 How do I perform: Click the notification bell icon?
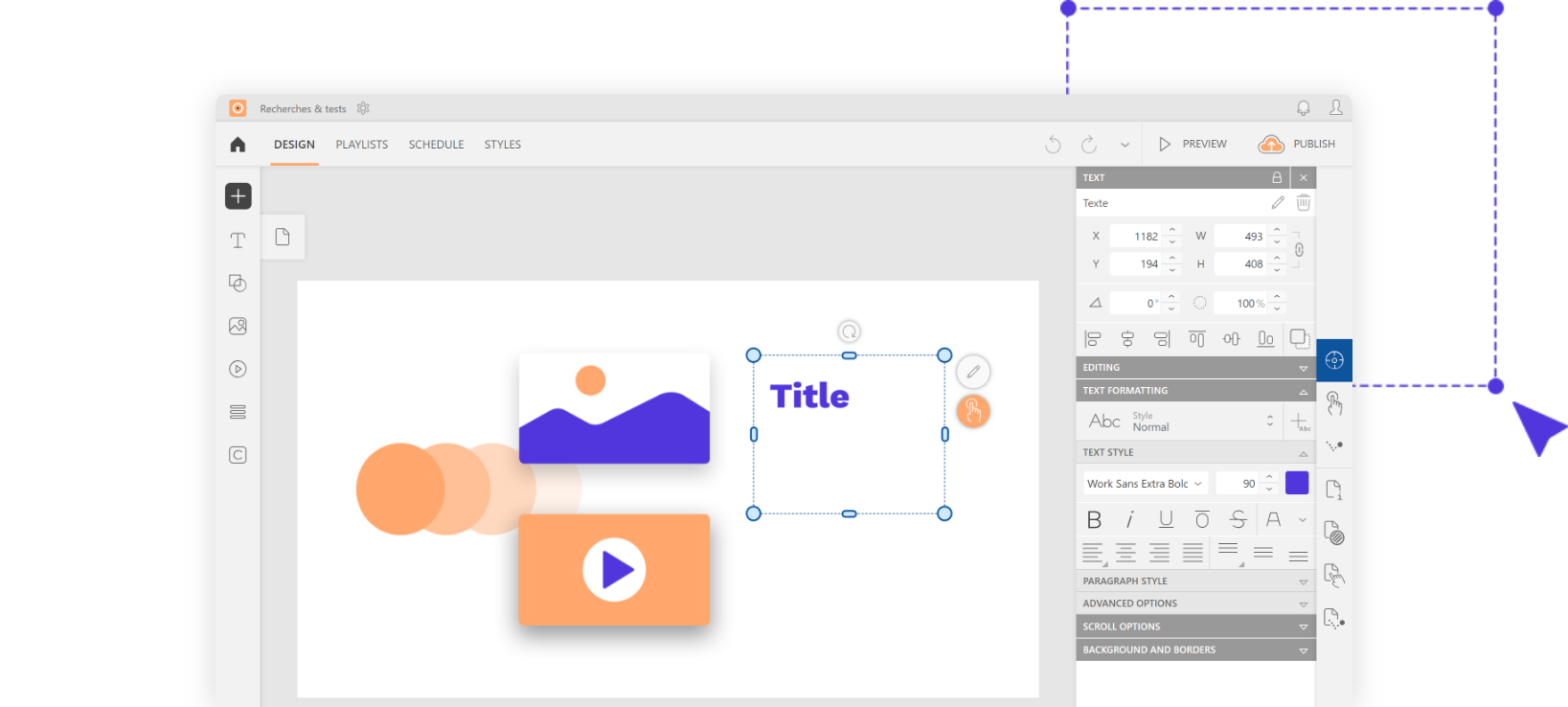[1303, 108]
